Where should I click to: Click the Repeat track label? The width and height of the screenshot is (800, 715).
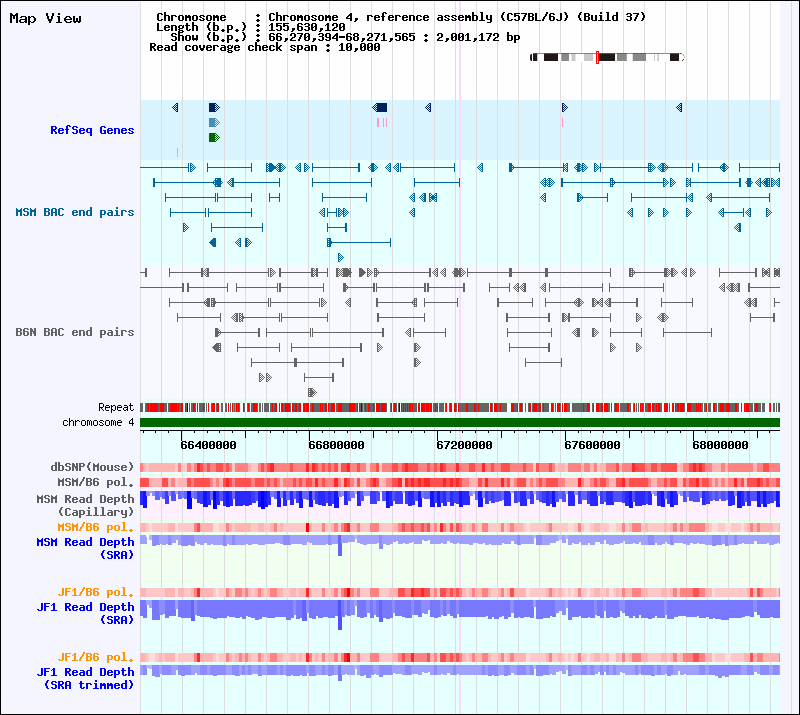coord(116,407)
